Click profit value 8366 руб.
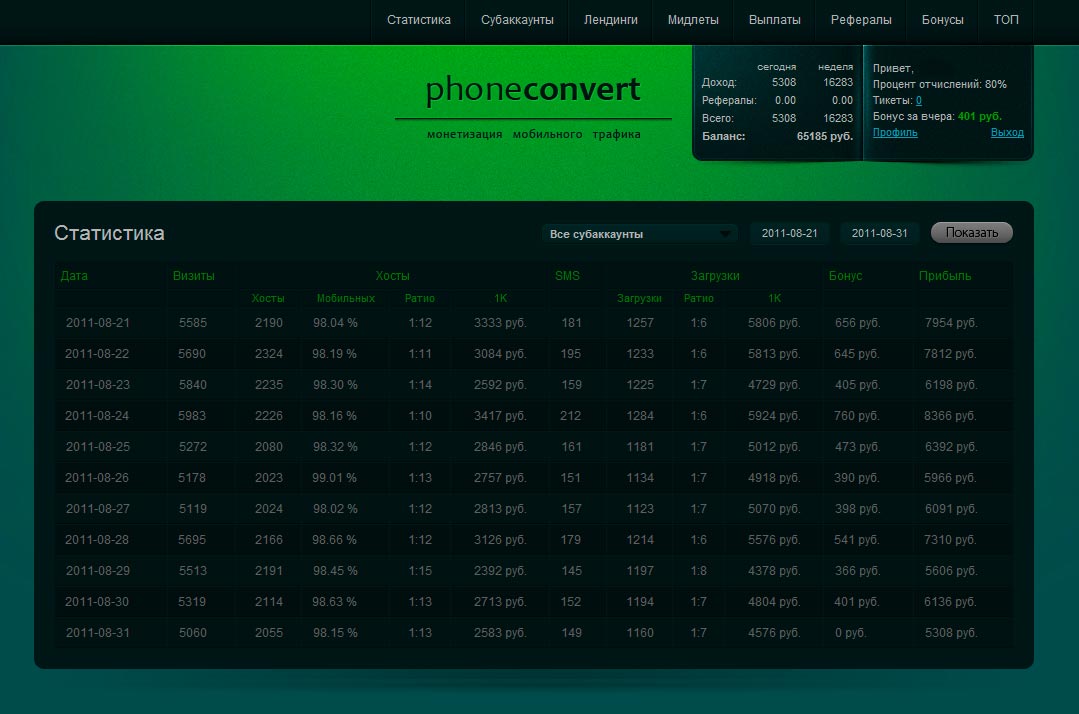1079x714 pixels. click(950, 415)
